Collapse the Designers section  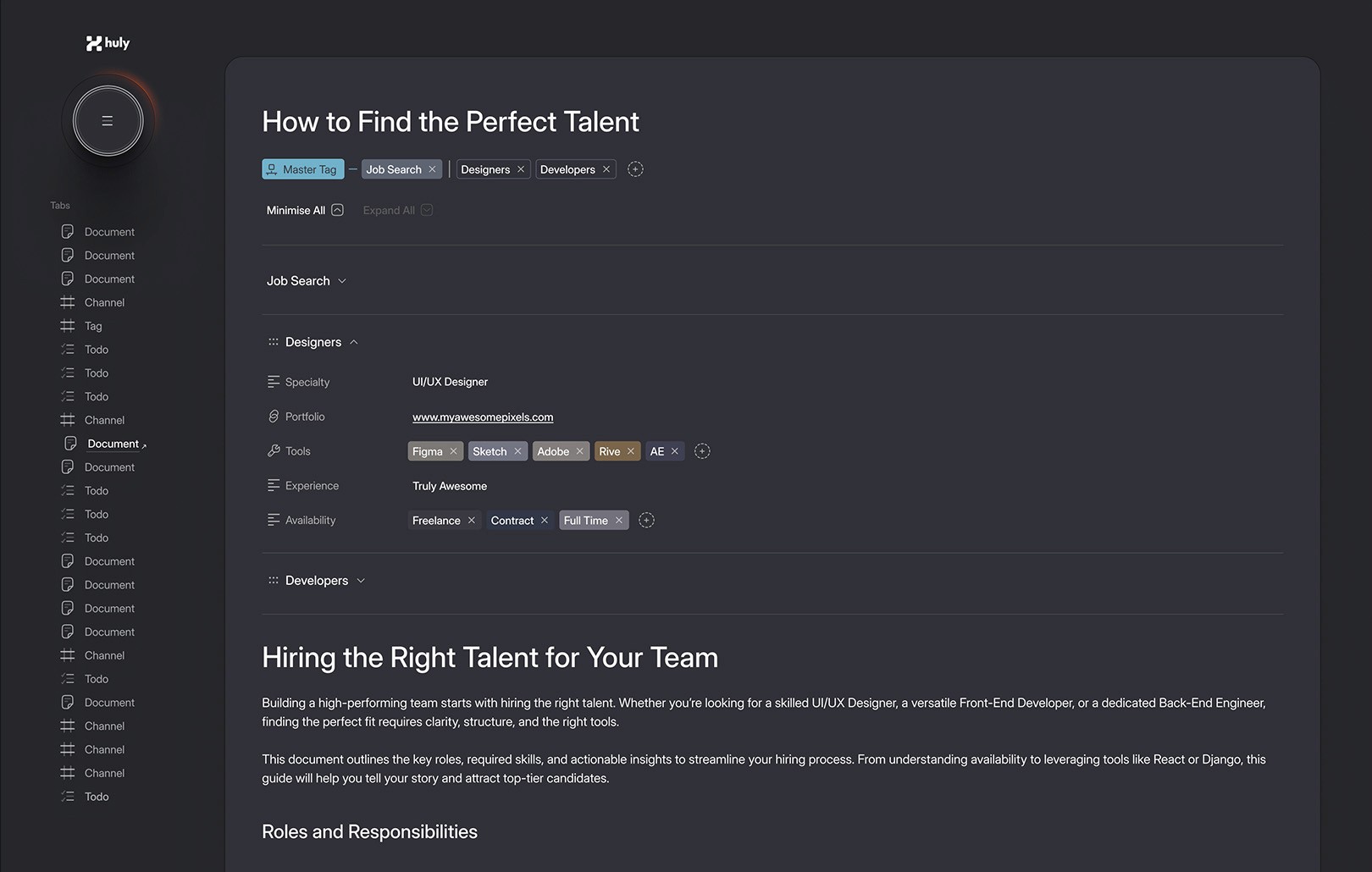[354, 342]
